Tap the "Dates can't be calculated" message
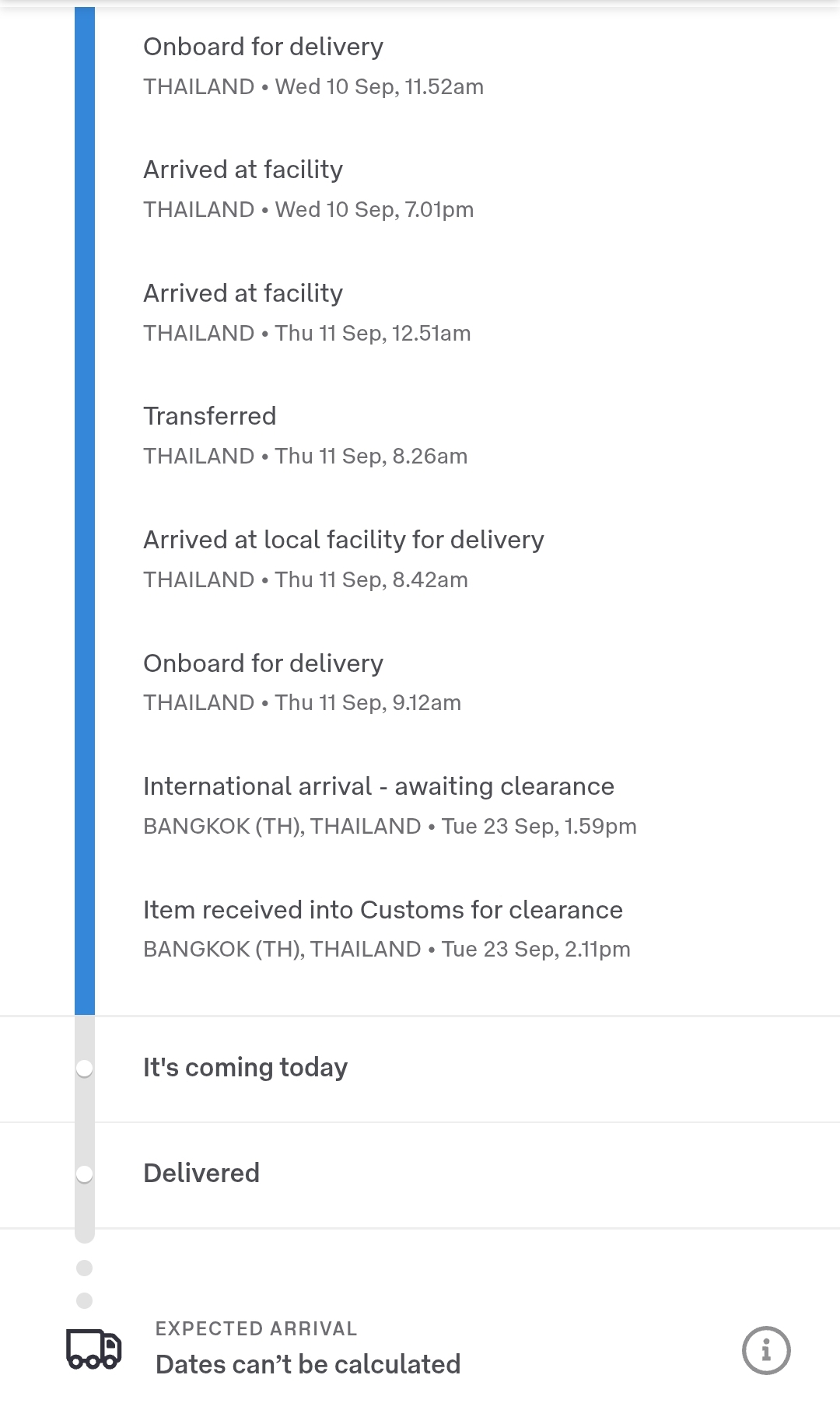Screen dimensions: 840x1403 point(308,1365)
